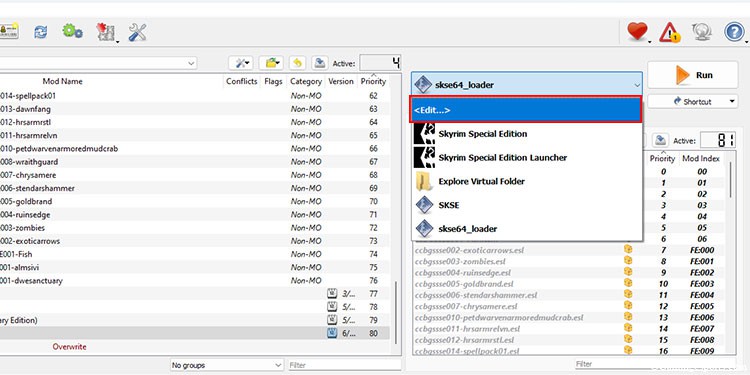Click the mod list Filter input field
The width and height of the screenshot is (750, 375).
(344, 365)
